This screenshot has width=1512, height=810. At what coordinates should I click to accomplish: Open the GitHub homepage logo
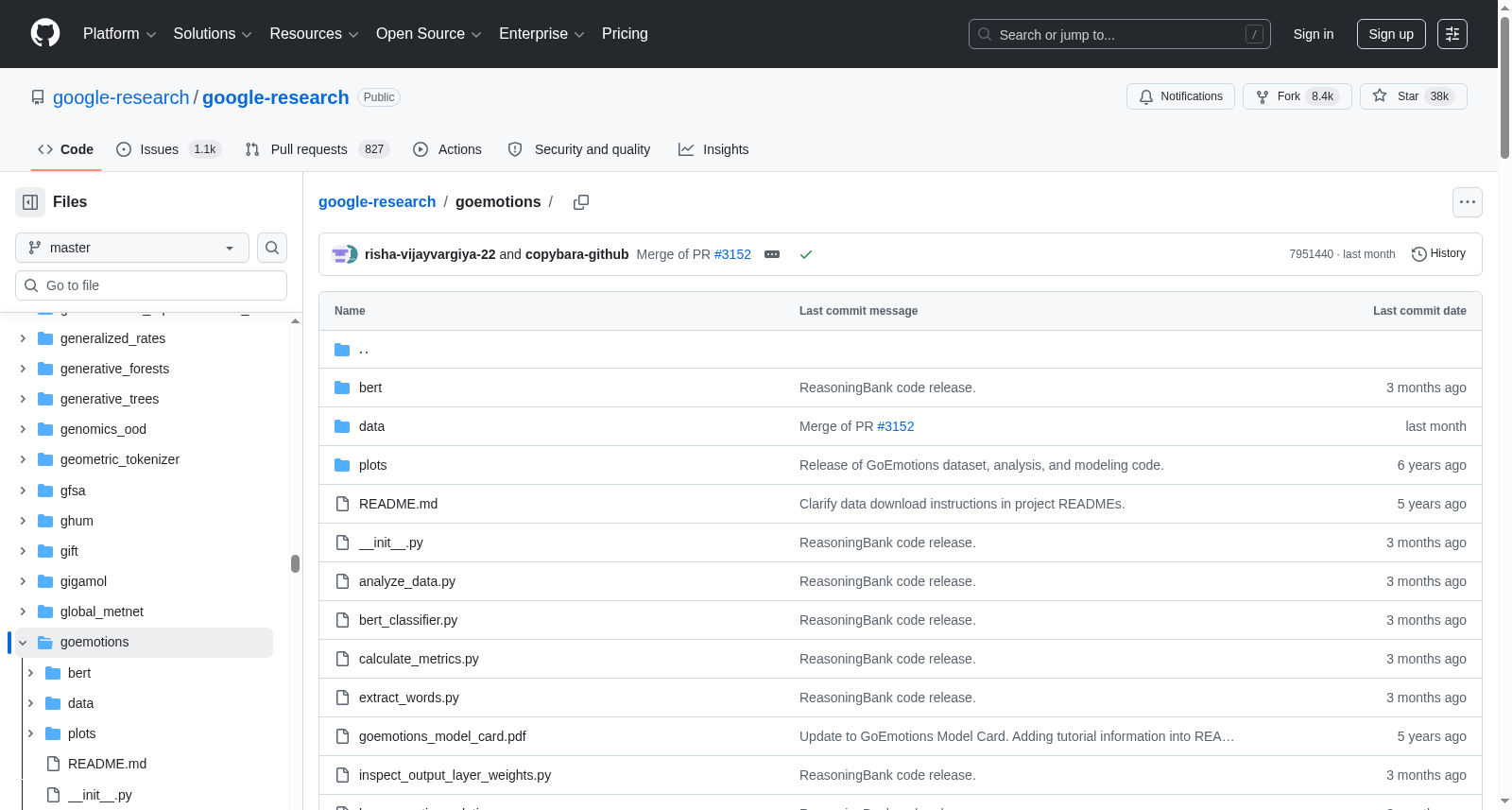[45, 34]
